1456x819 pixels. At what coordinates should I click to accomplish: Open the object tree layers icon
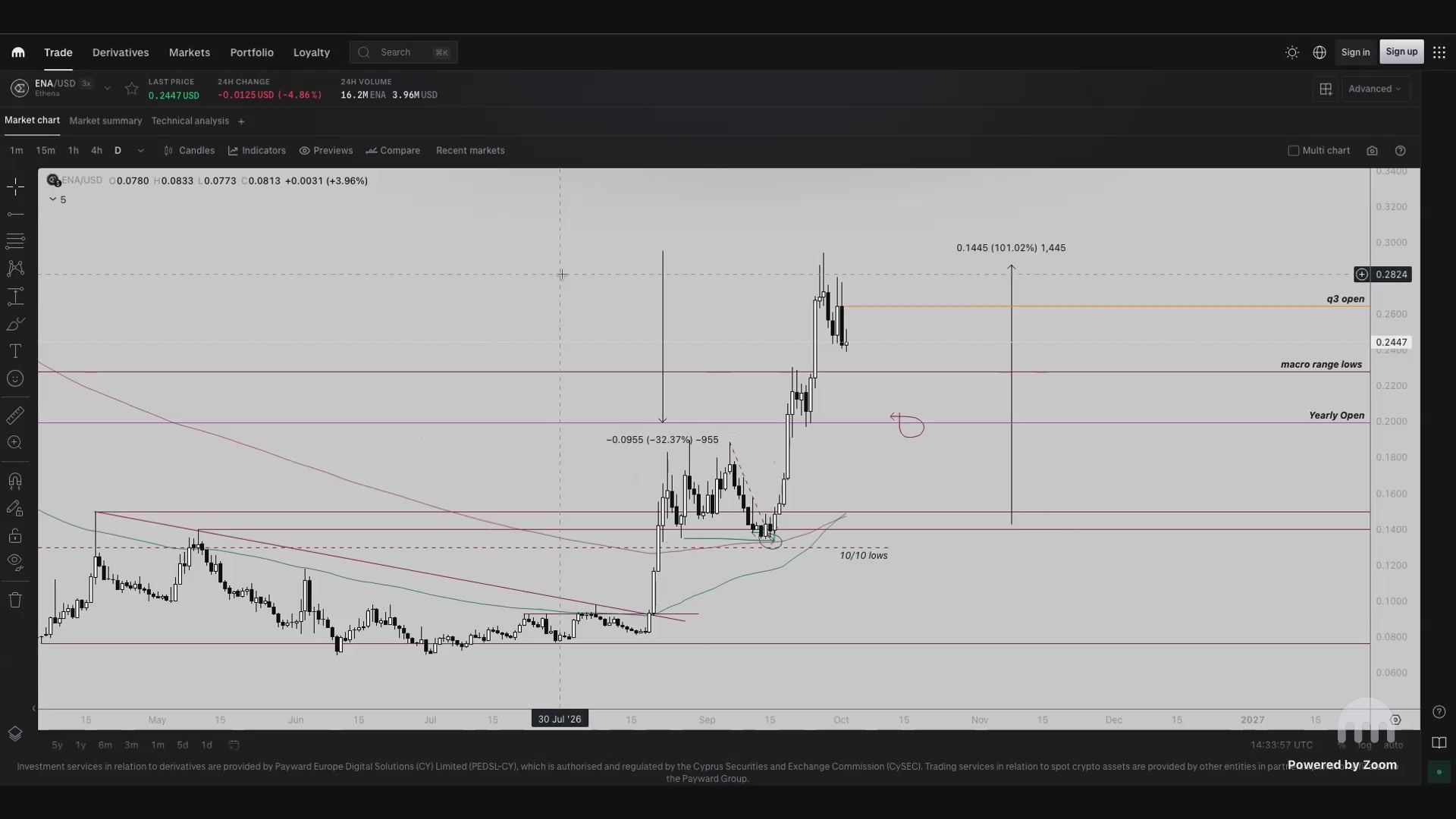coord(15,734)
